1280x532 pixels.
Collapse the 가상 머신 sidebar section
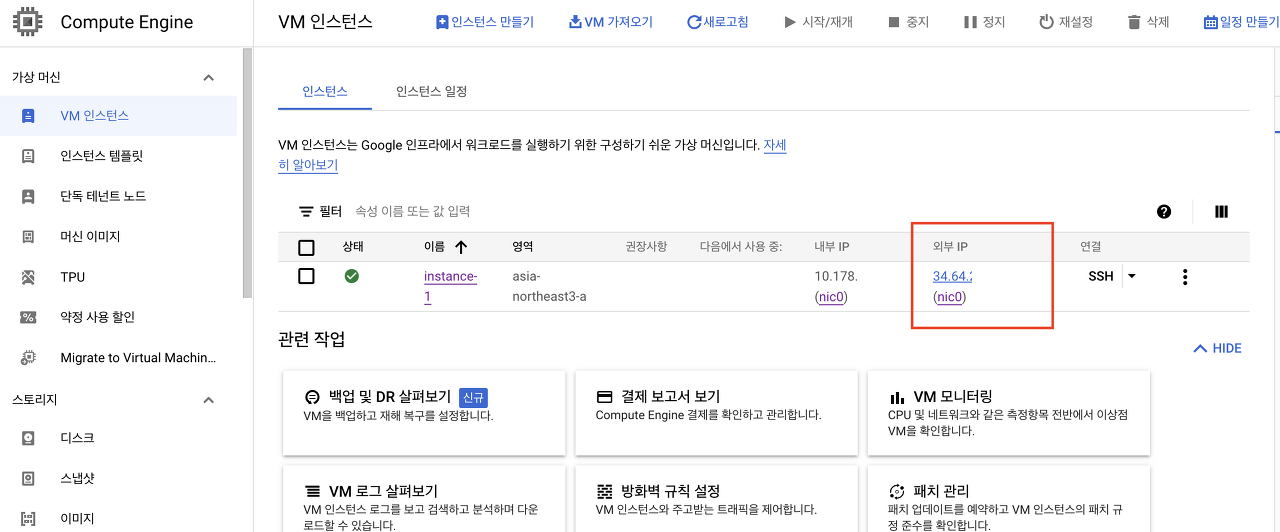click(x=209, y=78)
